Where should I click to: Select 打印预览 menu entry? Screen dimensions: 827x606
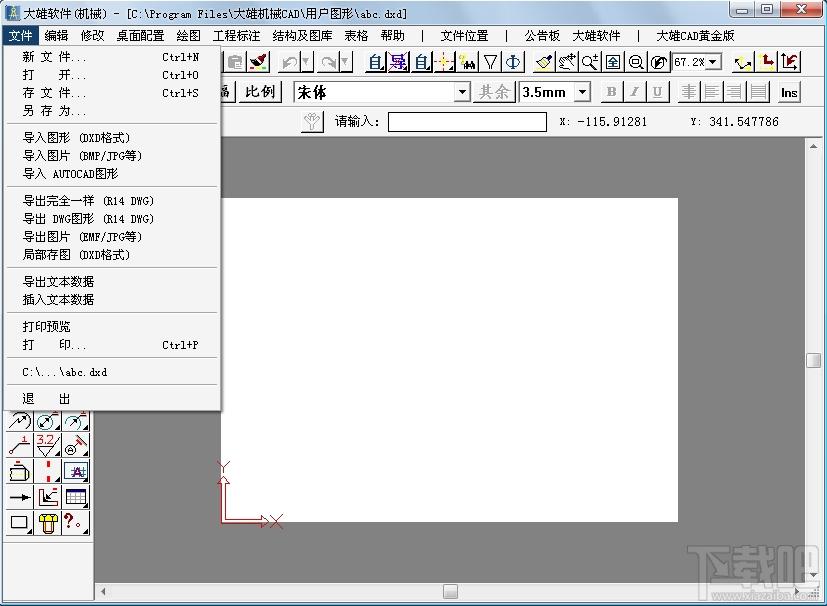point(112,326)
